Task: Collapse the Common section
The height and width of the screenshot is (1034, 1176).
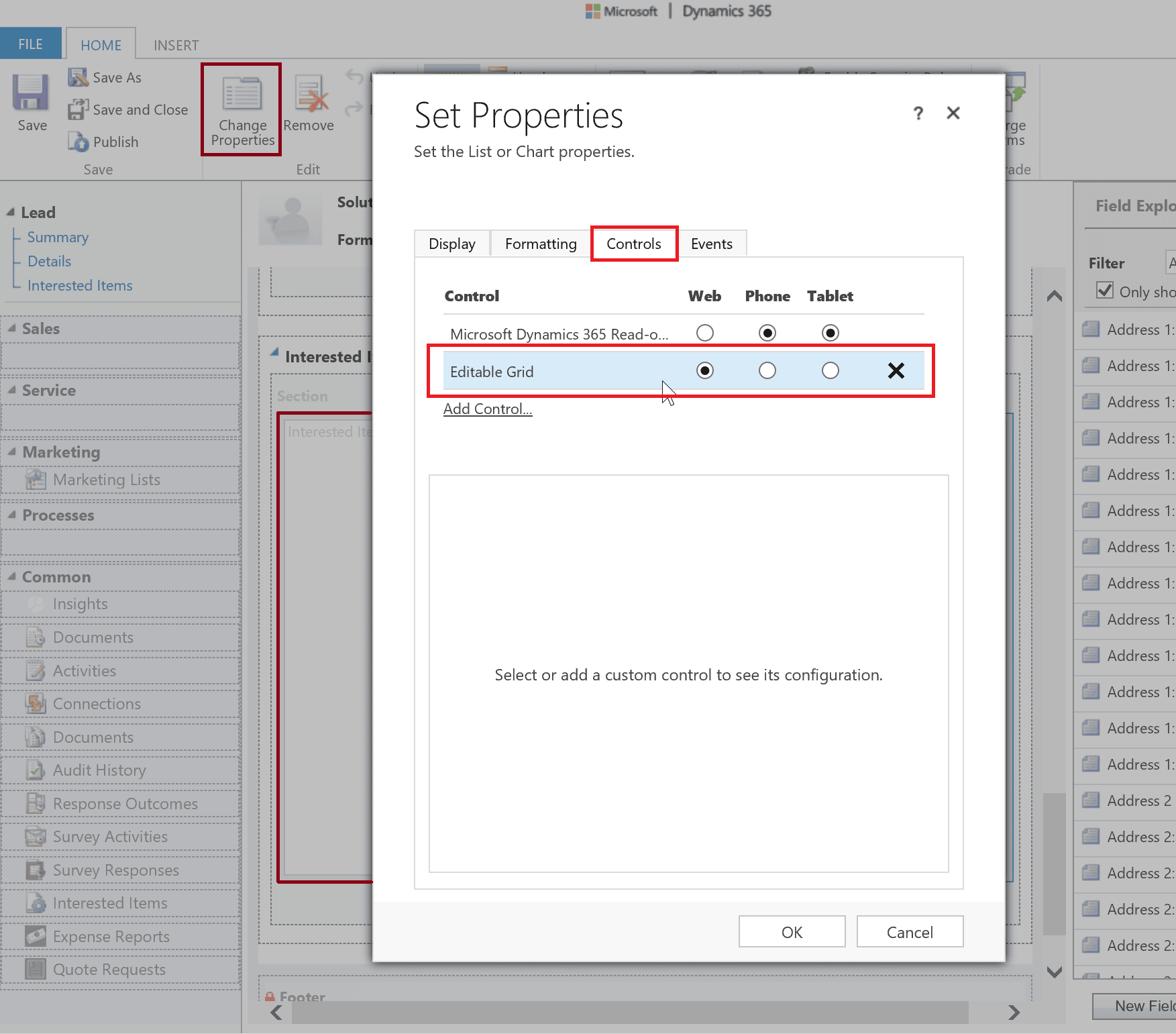Action: [x=12, y=576]
